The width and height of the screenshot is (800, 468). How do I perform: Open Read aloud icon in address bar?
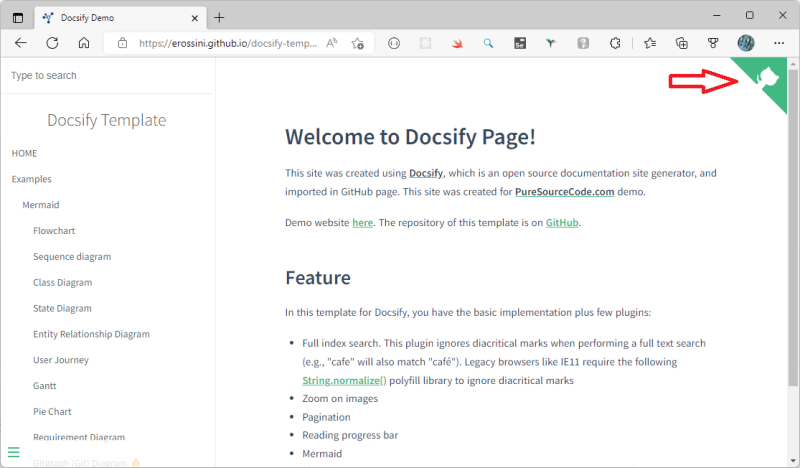click(x=332, y=43)
